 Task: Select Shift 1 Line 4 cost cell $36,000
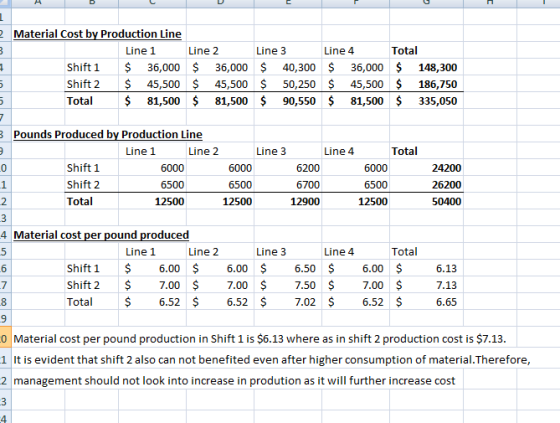click(x=355, y=68)
